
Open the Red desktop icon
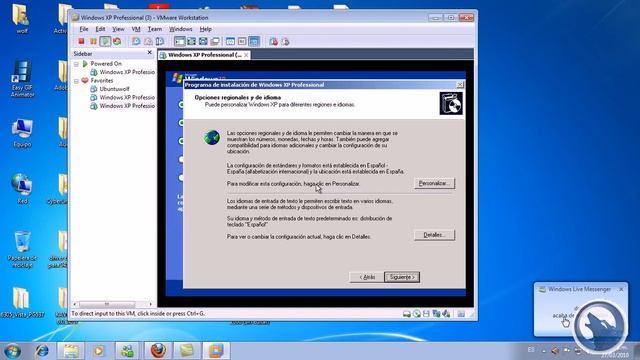[22, 189]
